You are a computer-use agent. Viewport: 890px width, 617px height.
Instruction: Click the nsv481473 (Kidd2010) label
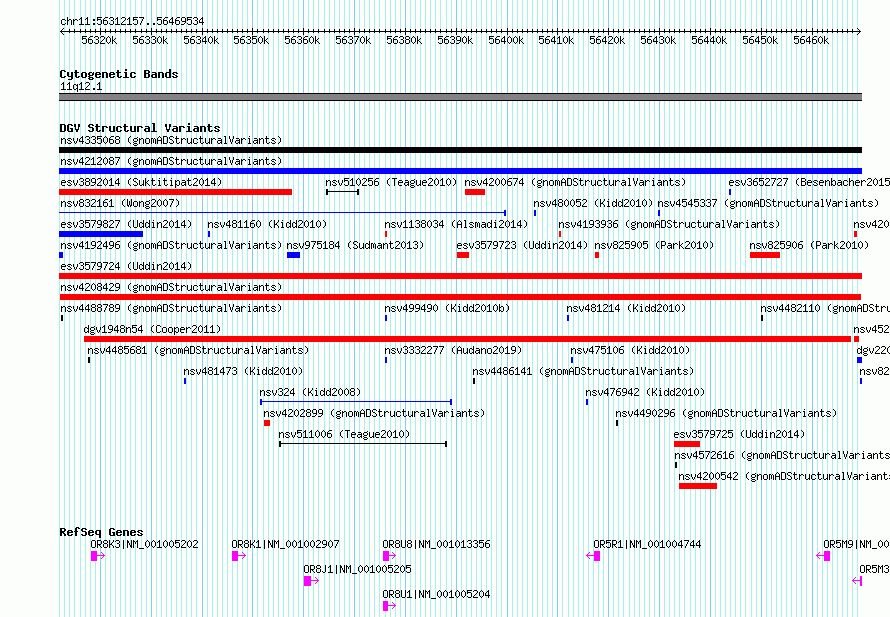click(x=243, y=371)
